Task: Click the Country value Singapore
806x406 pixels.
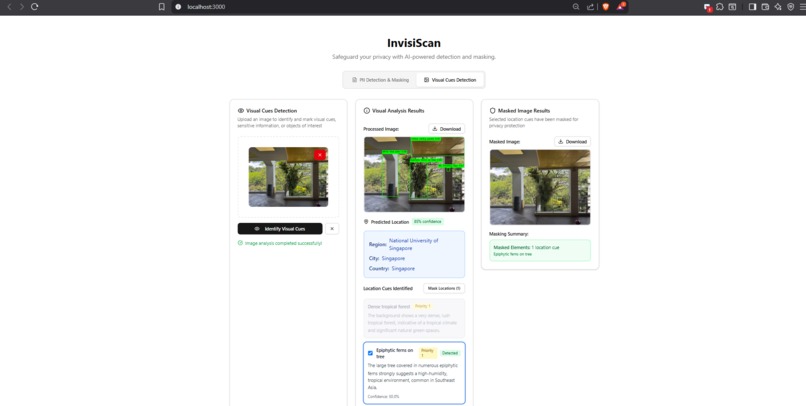Action: [403, 268]
